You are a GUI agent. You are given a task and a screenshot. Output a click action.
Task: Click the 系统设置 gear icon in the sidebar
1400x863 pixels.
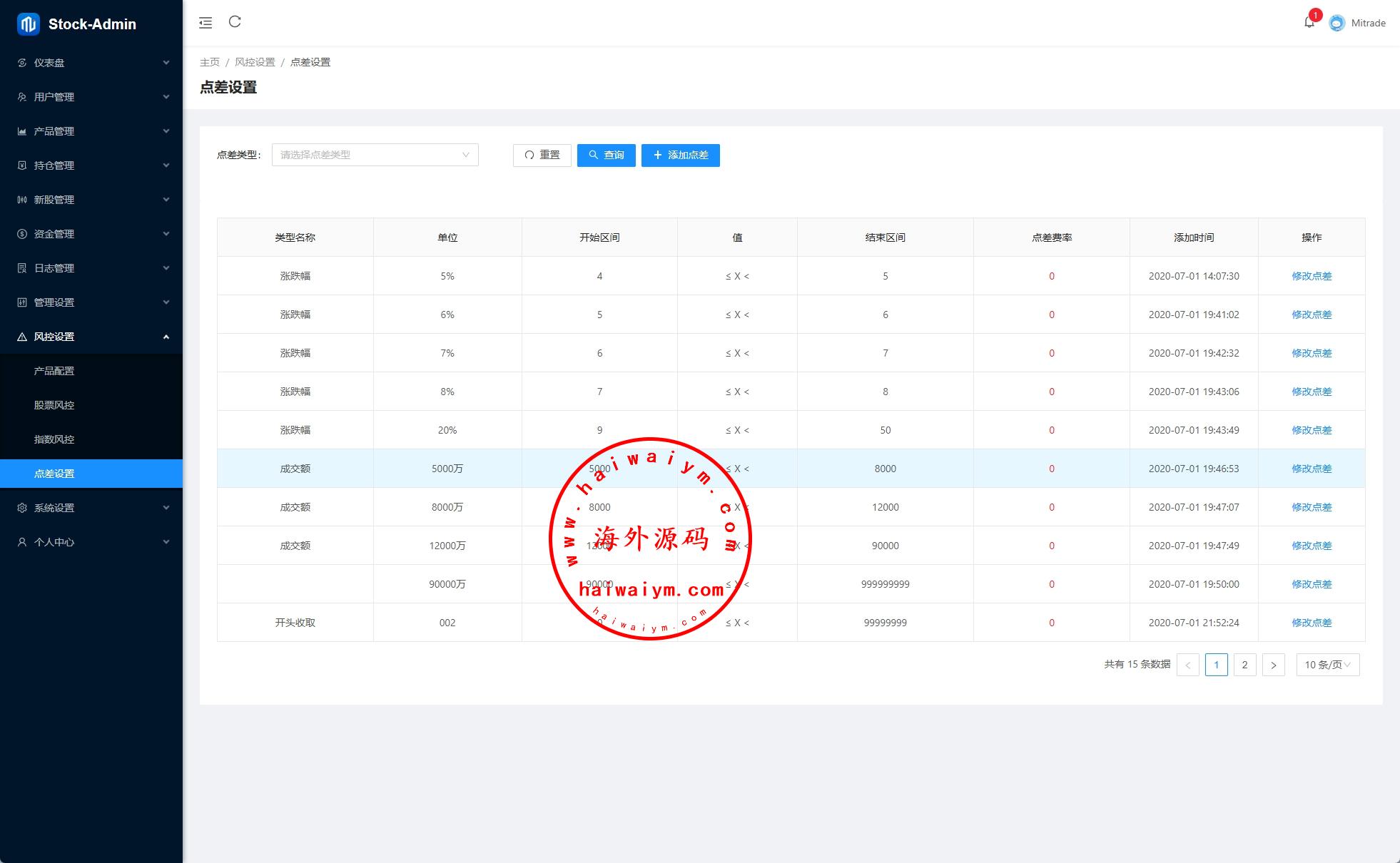(x=22, y=508)
